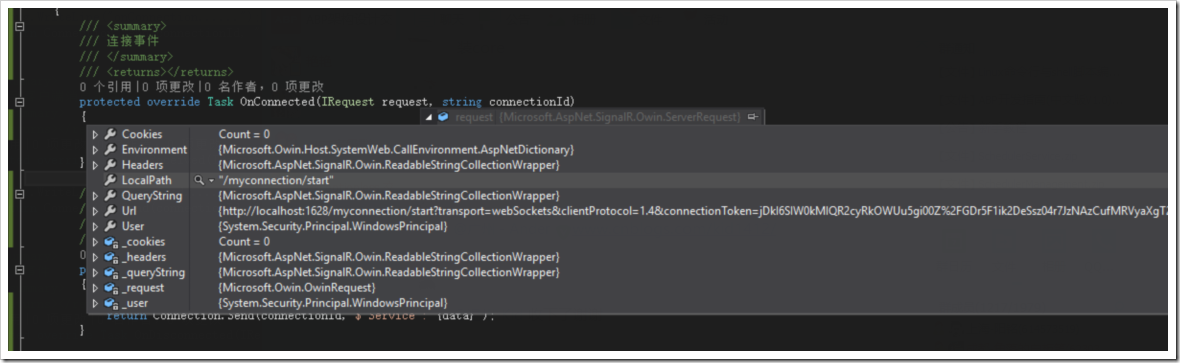The image size is (1180, 363).
Task: Collapse the outline box beside OnConnected declaration
Action: click(x=20, y=102)
